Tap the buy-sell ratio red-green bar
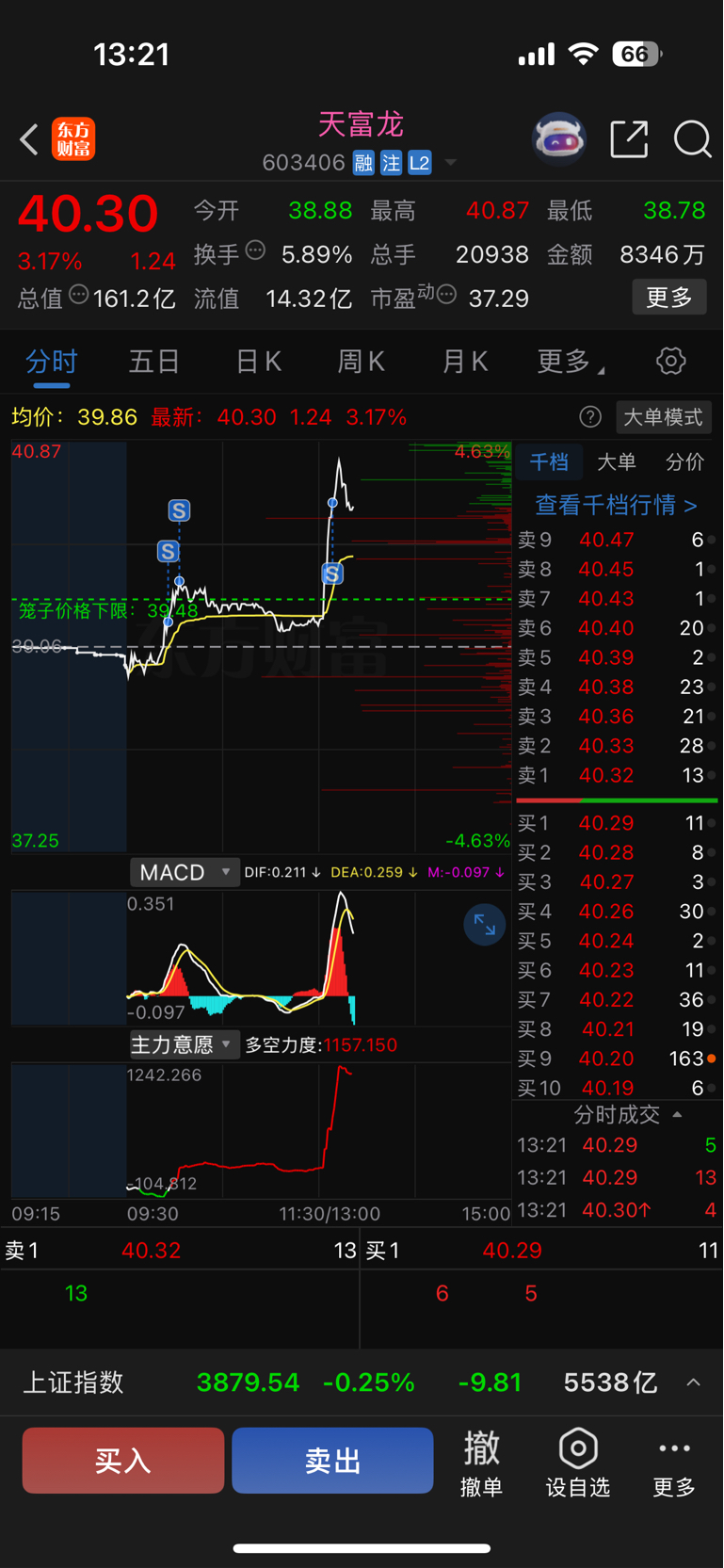Viewport: 724px width, 1568px height. 617,800
